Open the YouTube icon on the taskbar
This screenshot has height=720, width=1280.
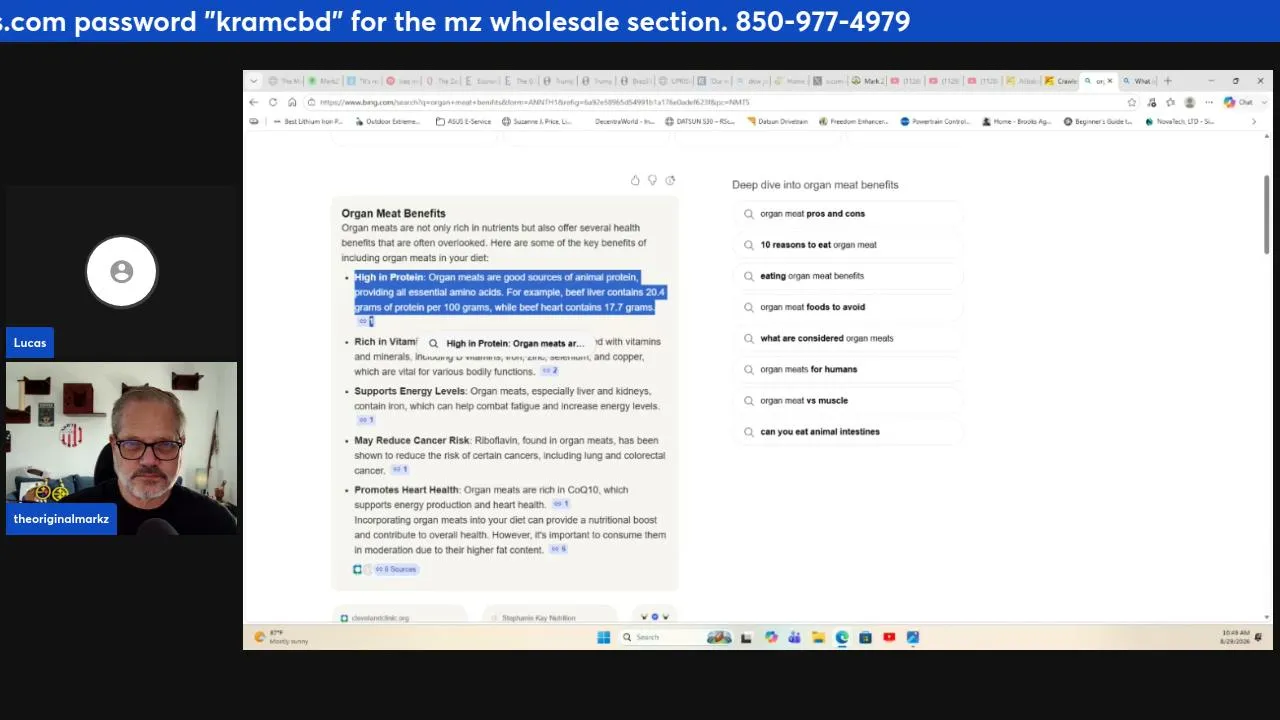(x=889, y=637)
